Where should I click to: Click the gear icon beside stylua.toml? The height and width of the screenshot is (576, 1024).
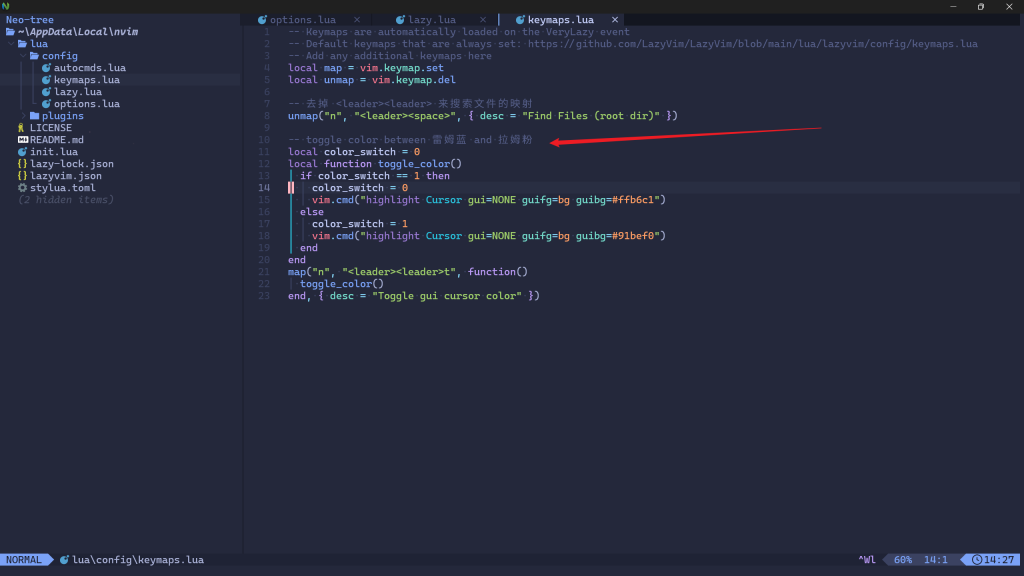coord(22,188)
